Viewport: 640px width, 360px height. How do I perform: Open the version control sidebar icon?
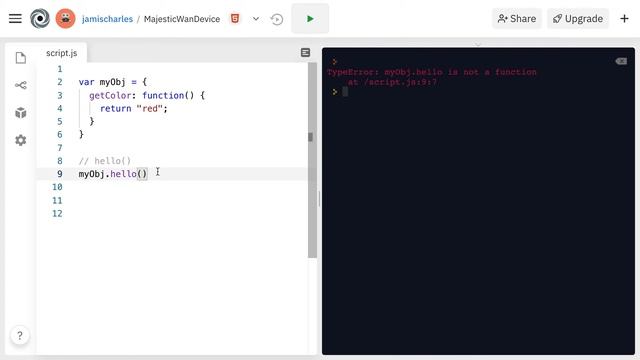click(21, 85)
